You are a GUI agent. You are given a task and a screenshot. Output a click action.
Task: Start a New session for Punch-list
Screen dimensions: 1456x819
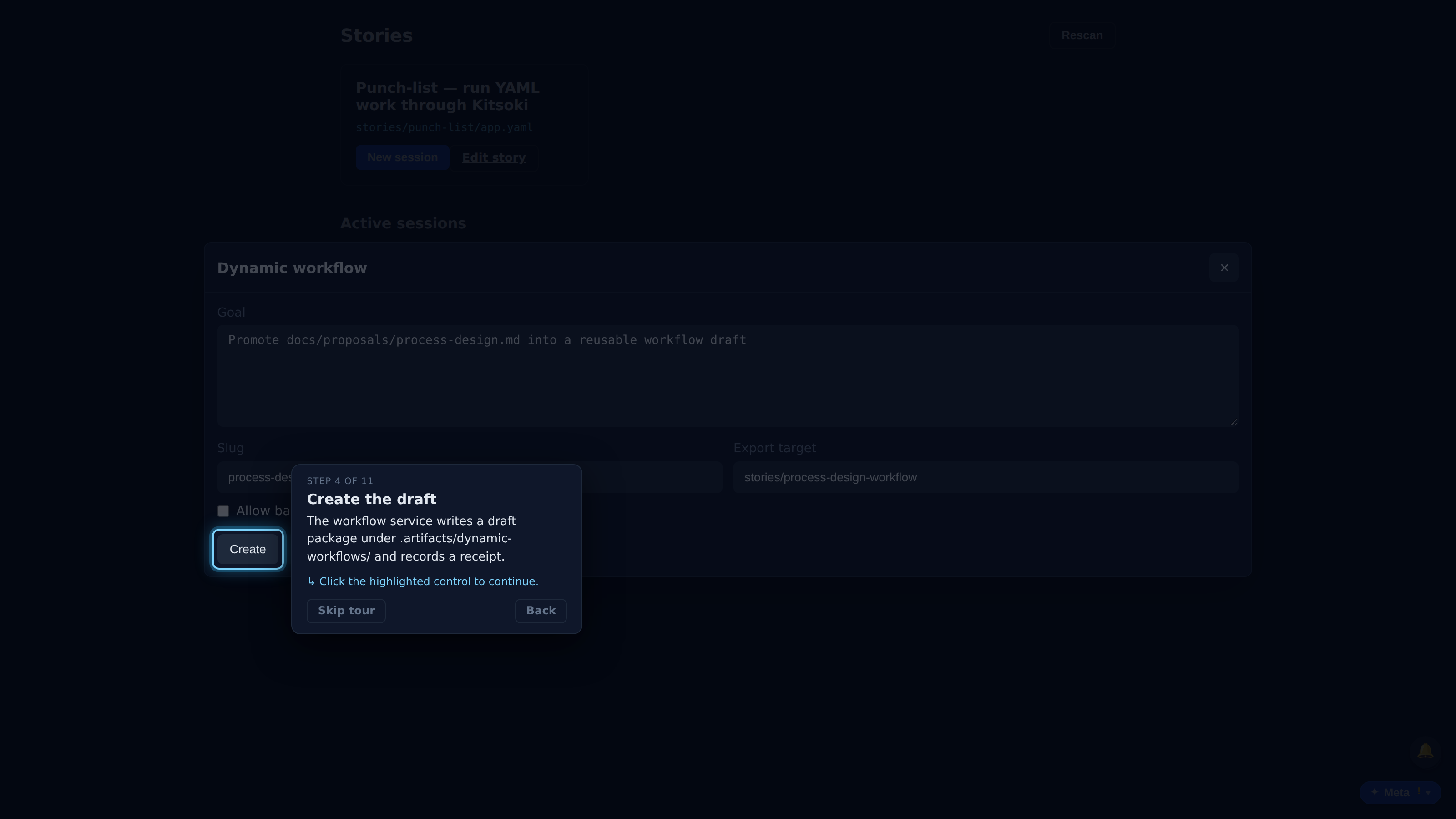click(402, 158)
